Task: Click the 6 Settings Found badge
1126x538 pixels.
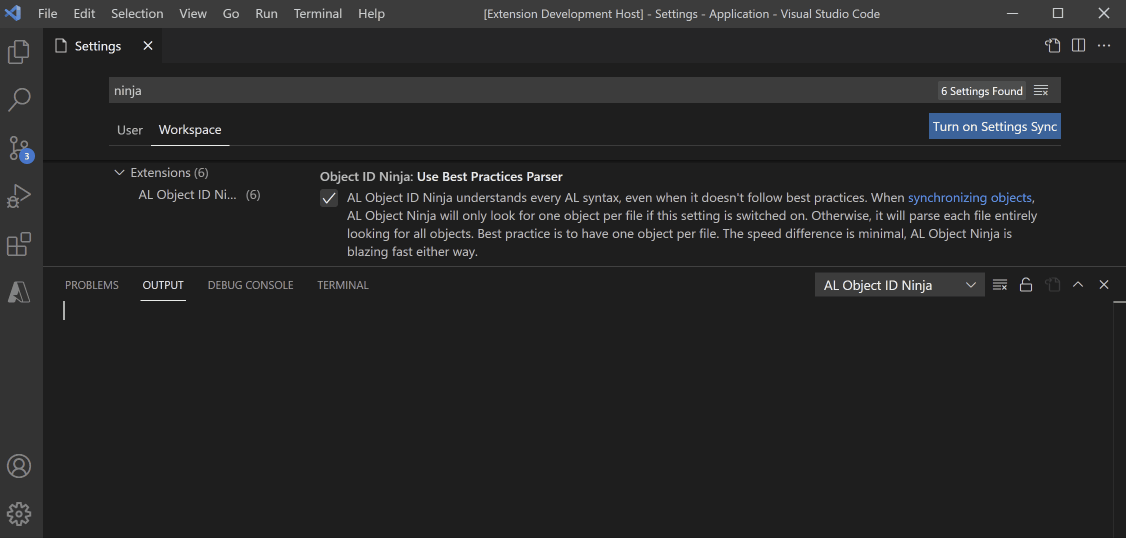Action: click(982, 91)
